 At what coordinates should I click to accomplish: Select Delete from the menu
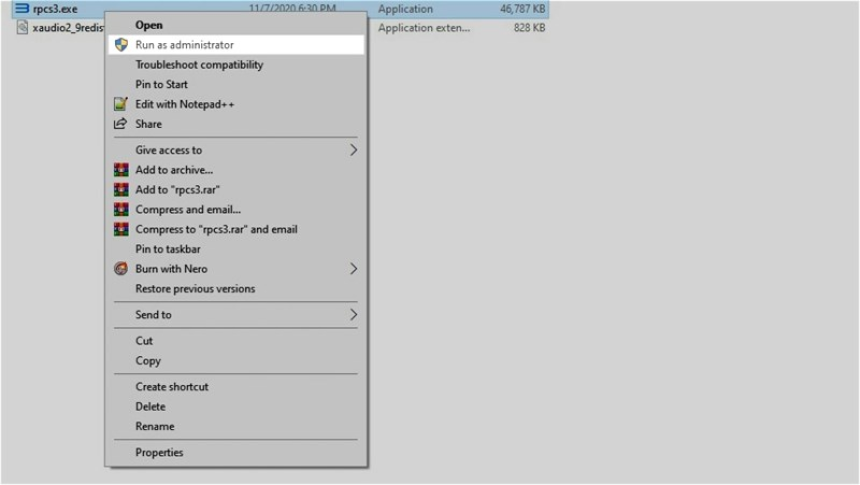pyautogui.click(x=236, y=406)
